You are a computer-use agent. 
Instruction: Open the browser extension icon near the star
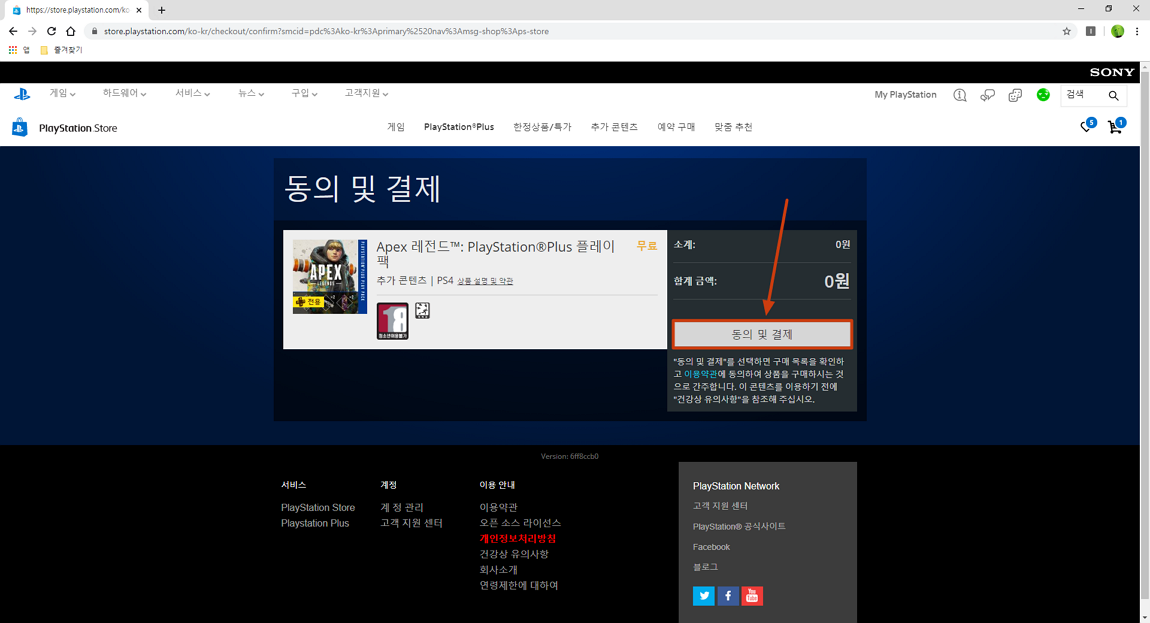[1091, 31]
